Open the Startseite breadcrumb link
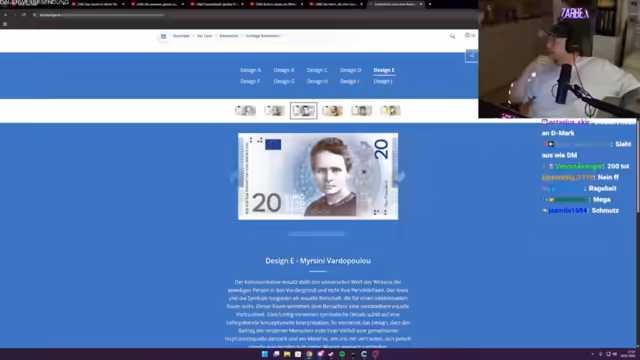The image size is (640, 360). coord(181,36)
